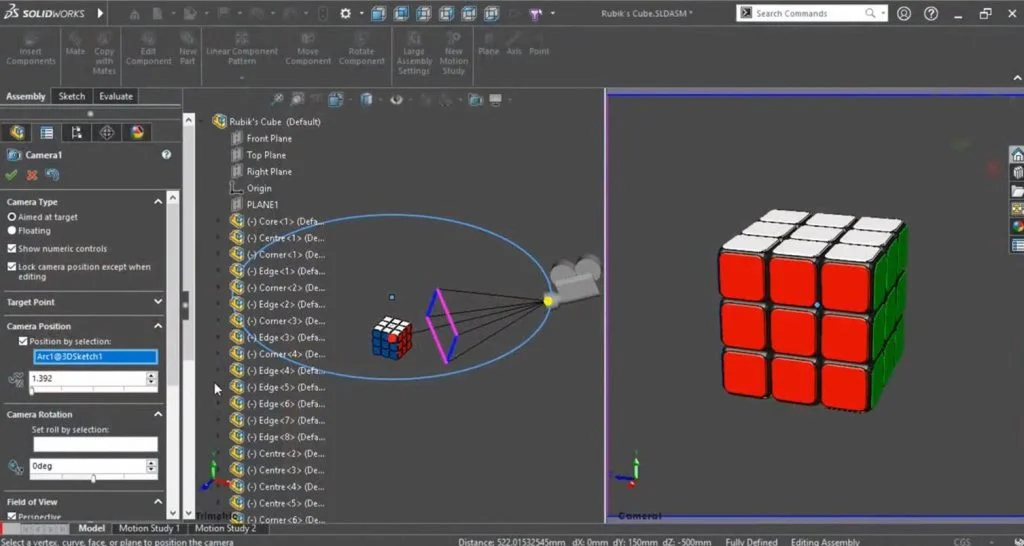Open the DimXpert crosshair tab icon

(107, 133)
